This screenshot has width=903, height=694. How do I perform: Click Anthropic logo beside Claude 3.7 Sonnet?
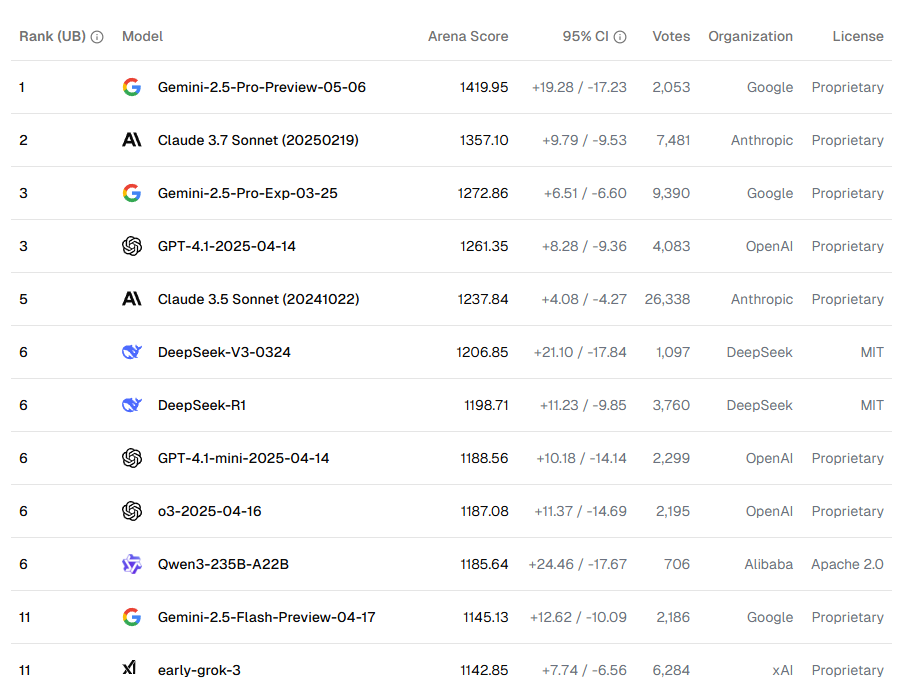click(x=132, y=140)
